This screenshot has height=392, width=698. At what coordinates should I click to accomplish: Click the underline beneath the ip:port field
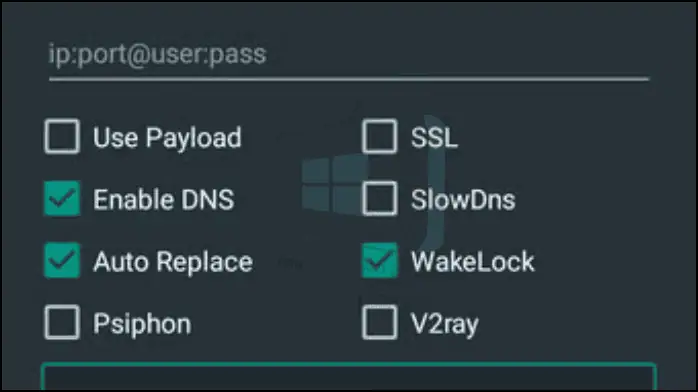point(349,79)
